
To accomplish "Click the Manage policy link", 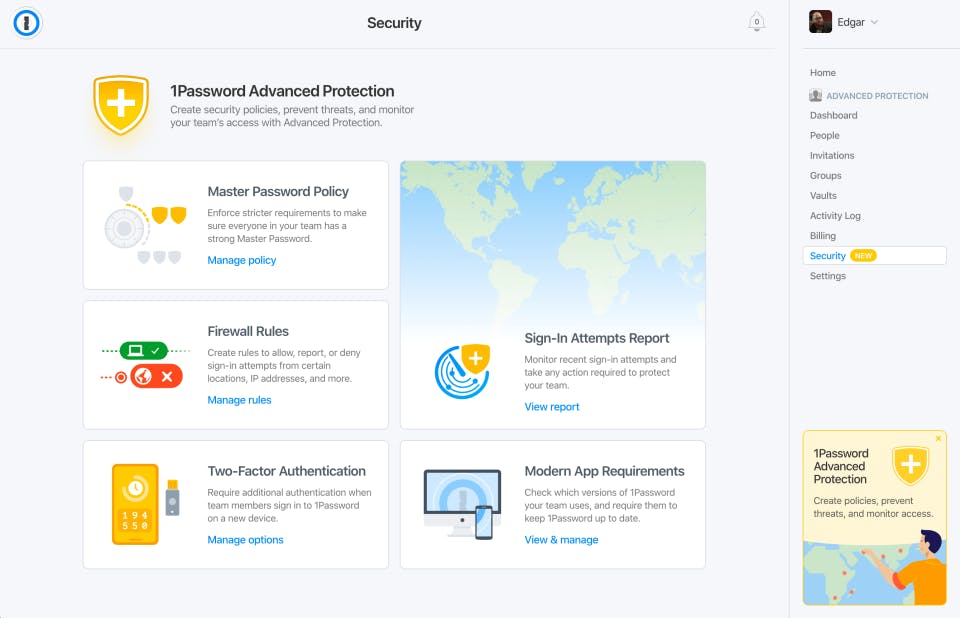I will pyautogui.click(x=241, y=260).
